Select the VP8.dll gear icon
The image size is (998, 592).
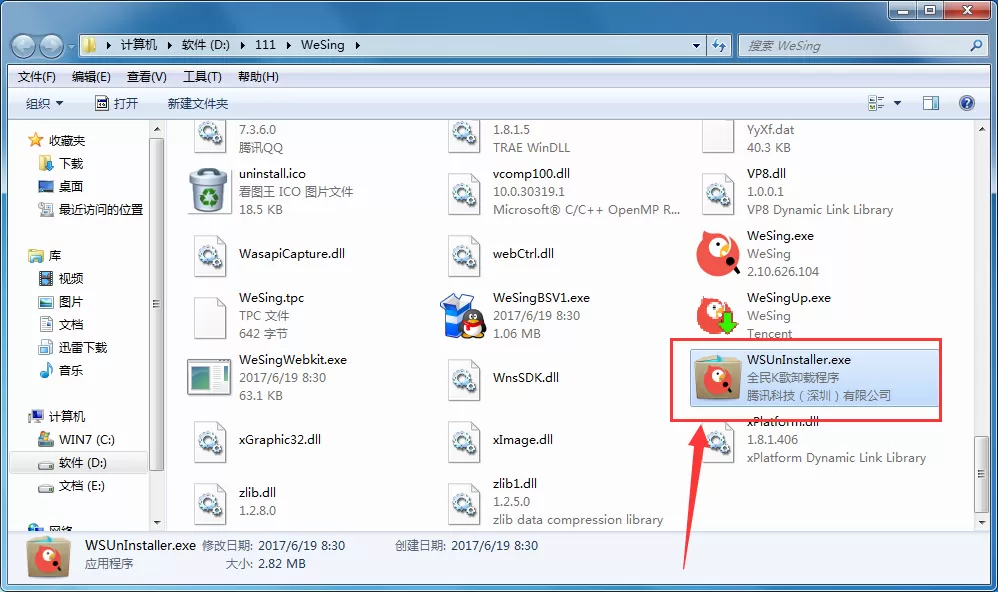coord(718,194)
